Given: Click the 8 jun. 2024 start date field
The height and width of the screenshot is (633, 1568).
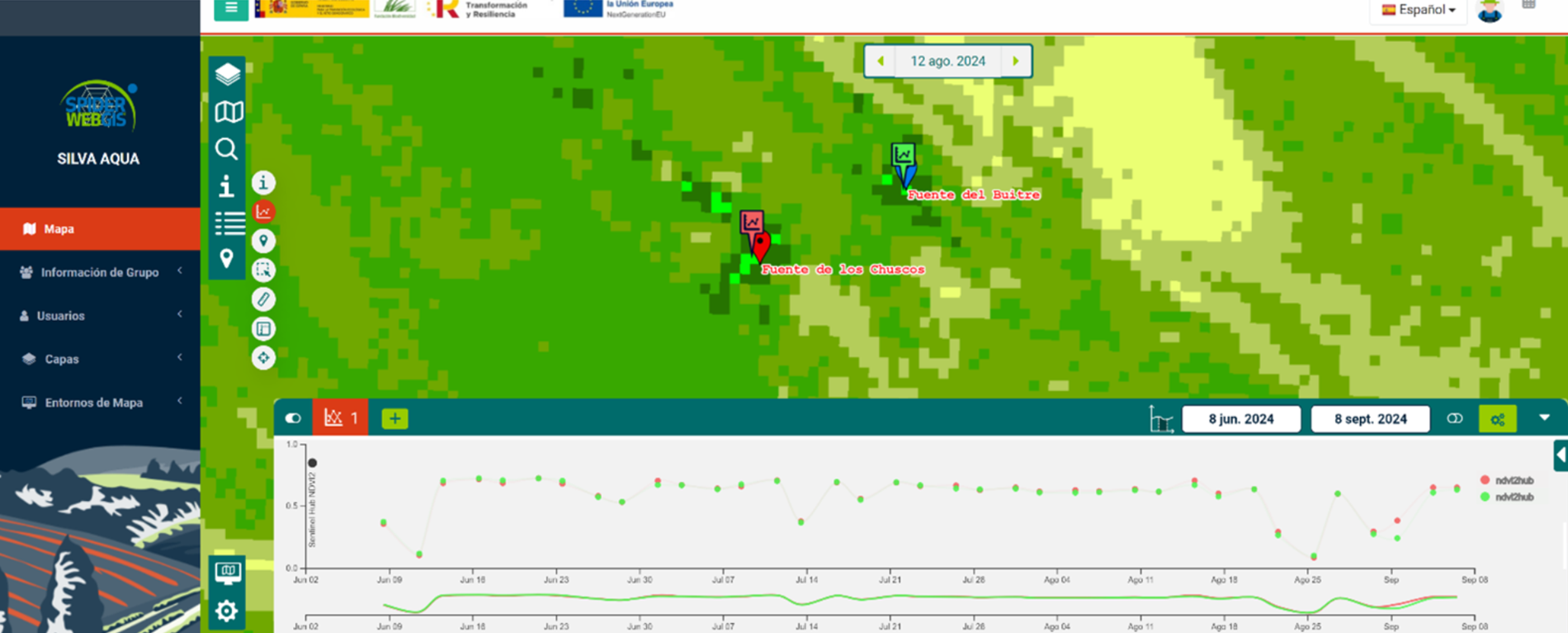Looking at the screenshot, I should click(1240, 419).
